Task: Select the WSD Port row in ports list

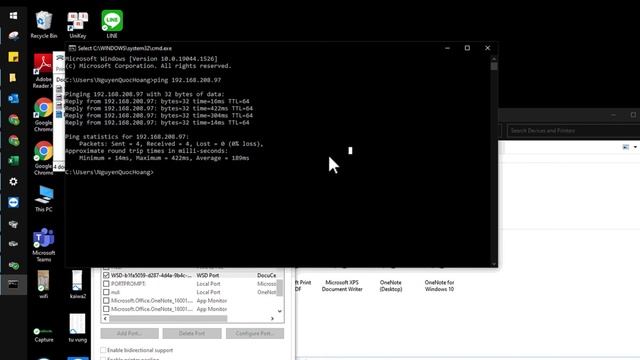Action: 189,276
